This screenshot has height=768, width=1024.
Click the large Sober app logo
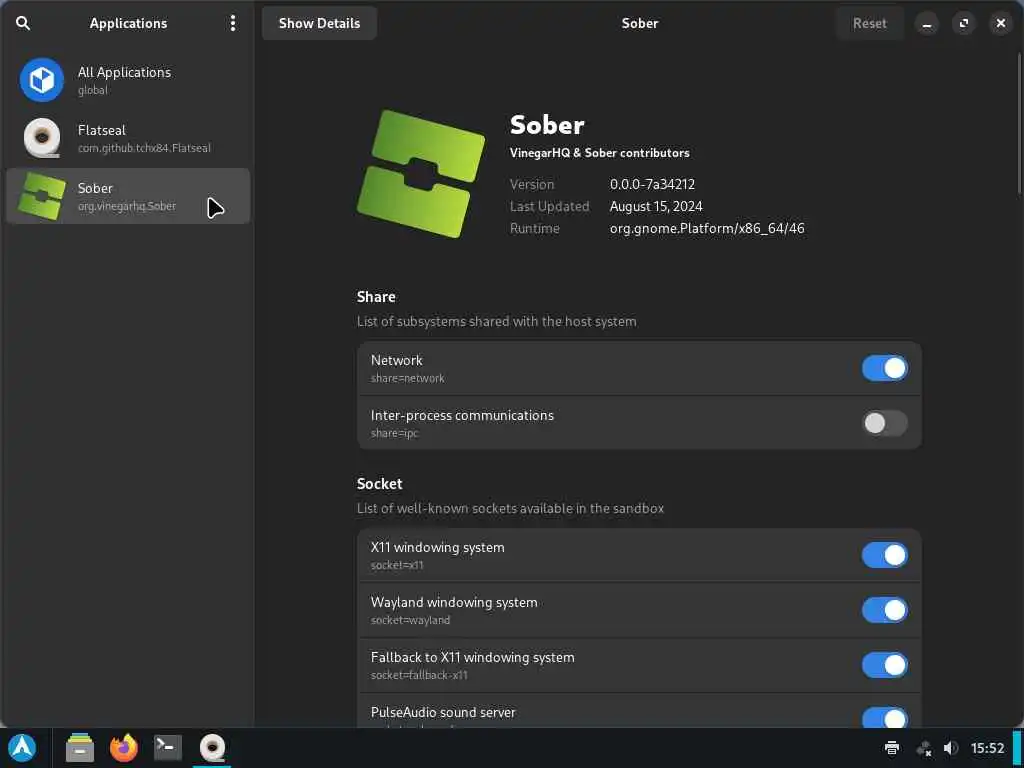tap(421, 174)
